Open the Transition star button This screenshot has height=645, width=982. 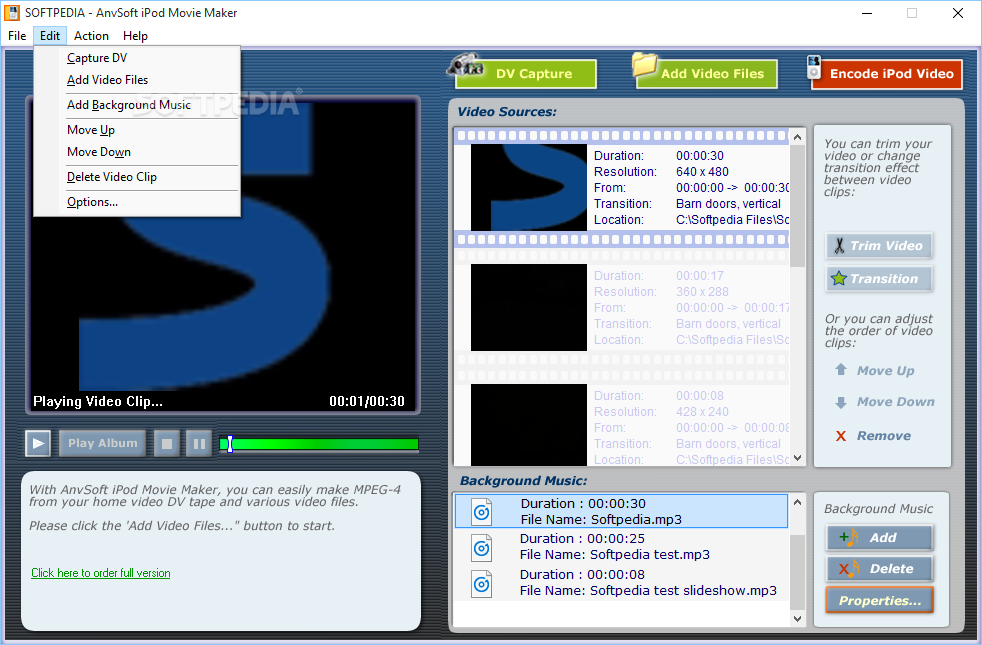click(x=879, y=279)
